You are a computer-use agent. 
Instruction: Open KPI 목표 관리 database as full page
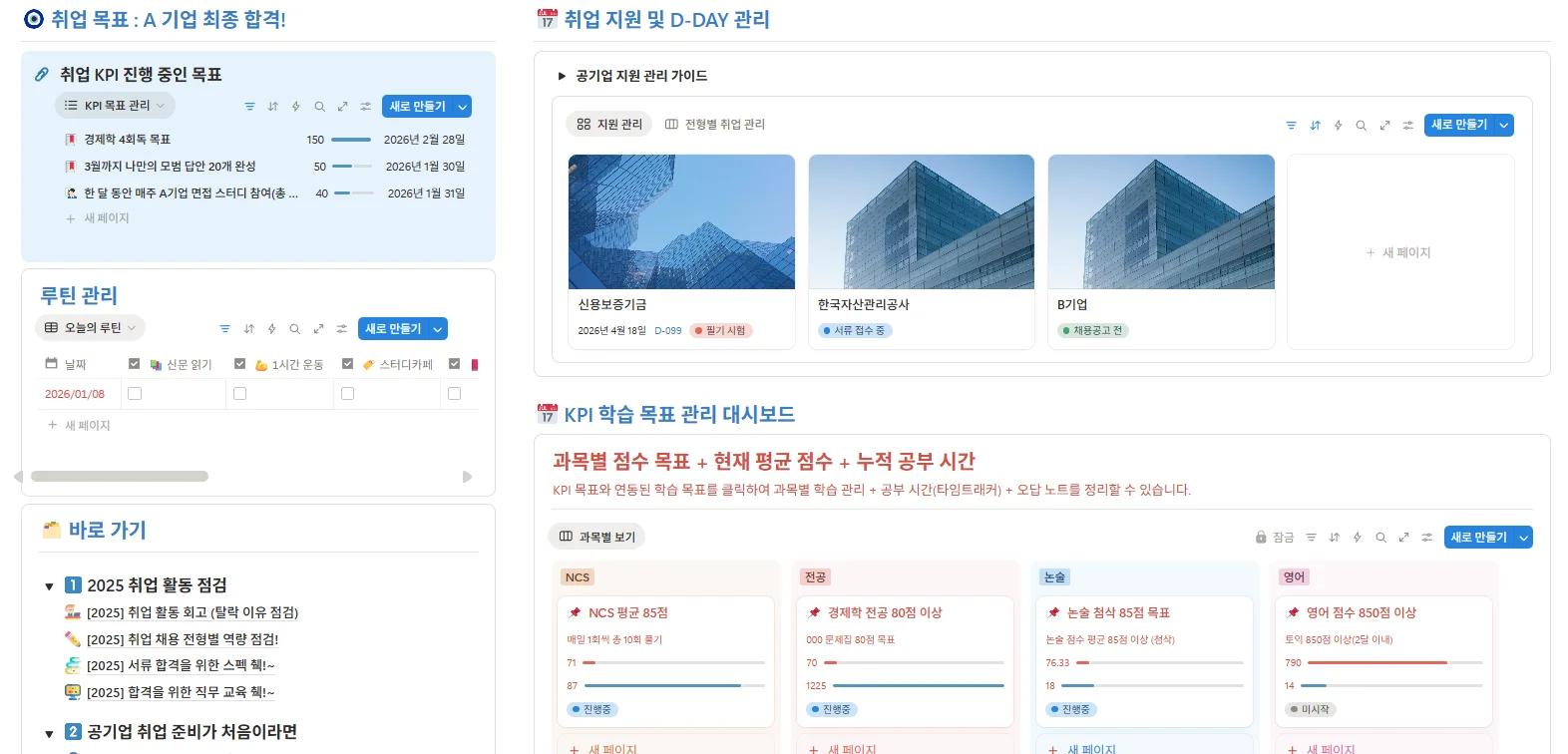click(x=342, y=107)
